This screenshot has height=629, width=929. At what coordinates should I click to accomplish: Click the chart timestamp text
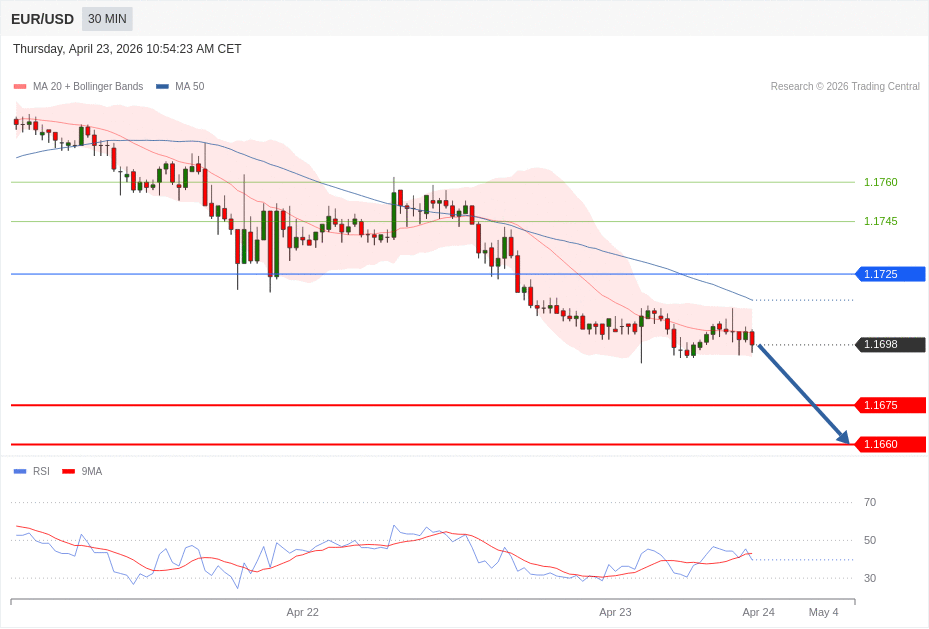[127, 49]
